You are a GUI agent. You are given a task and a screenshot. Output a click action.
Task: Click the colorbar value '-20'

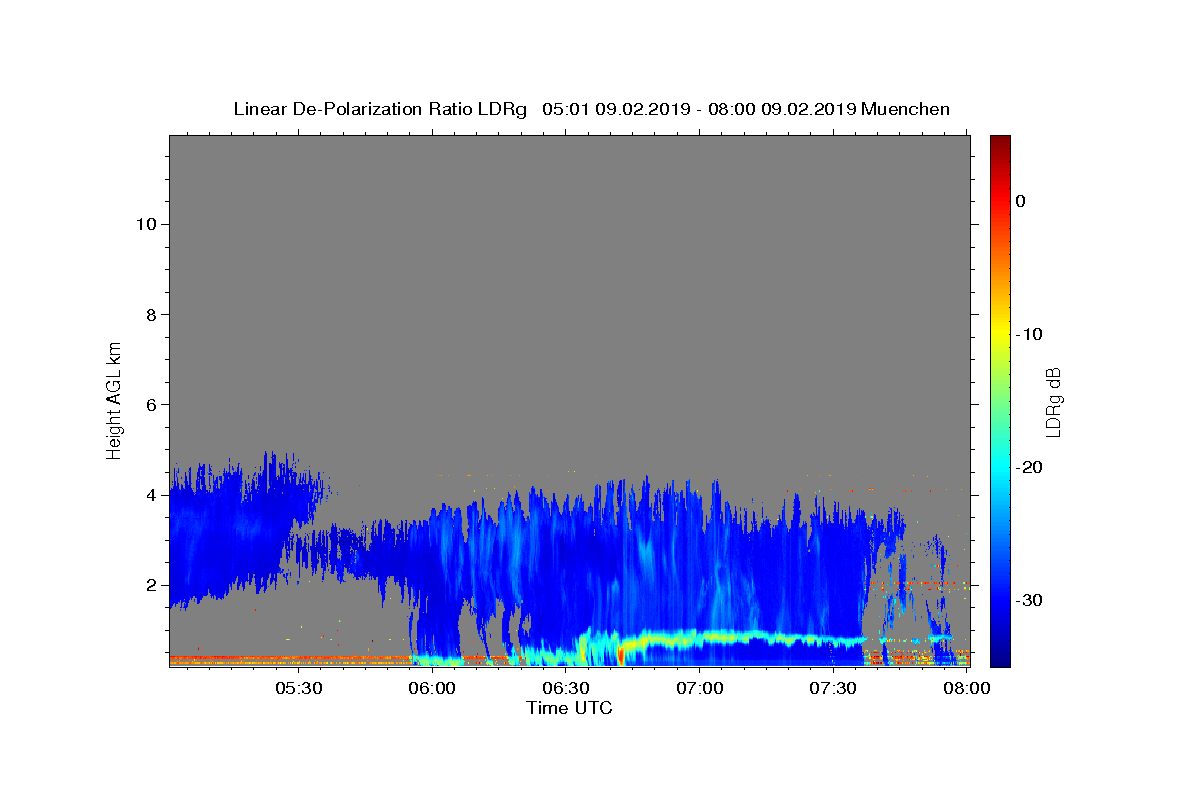coord(1030,467)
